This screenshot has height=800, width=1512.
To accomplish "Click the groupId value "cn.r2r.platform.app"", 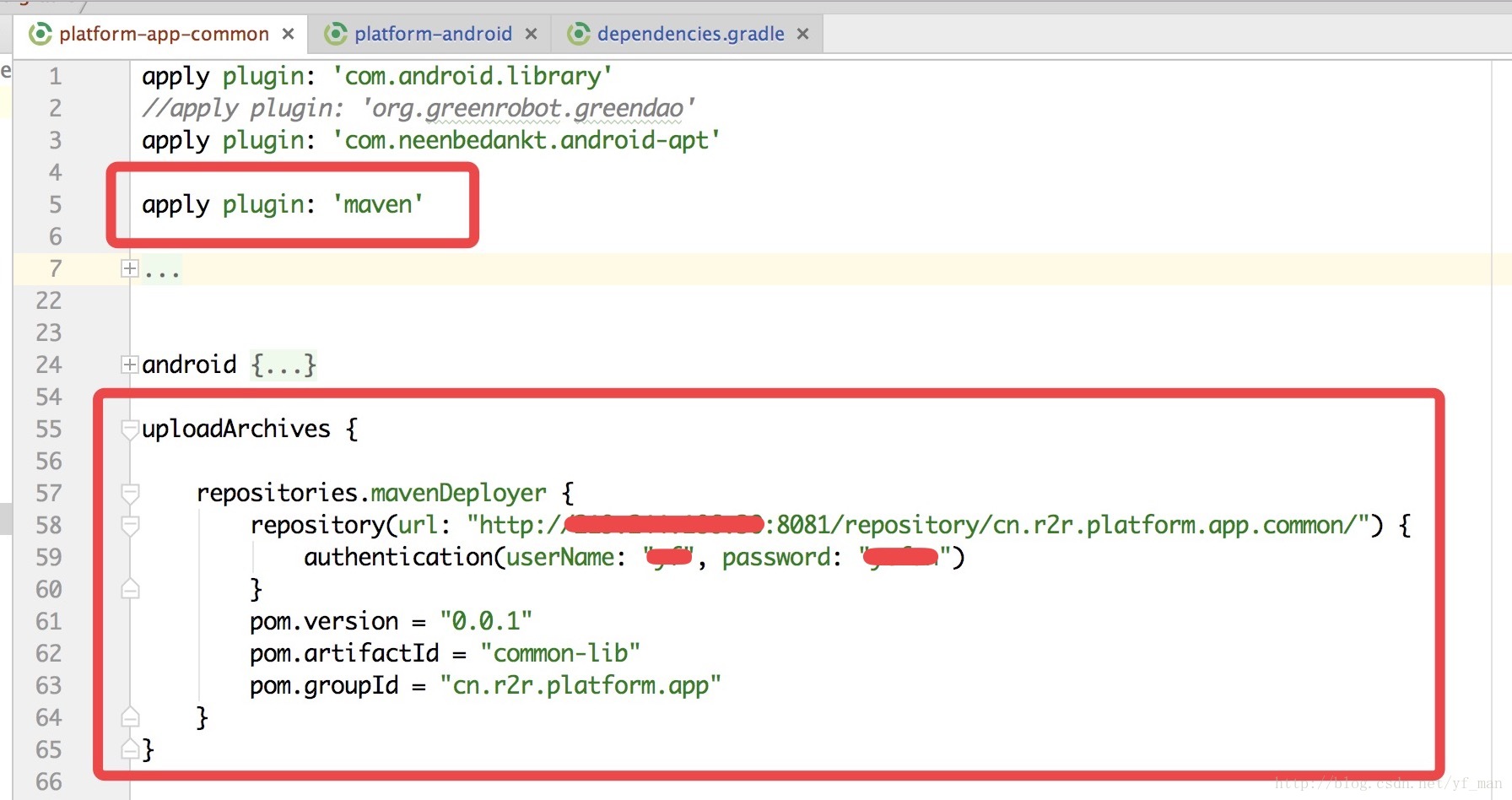I will tap(580, 686).
